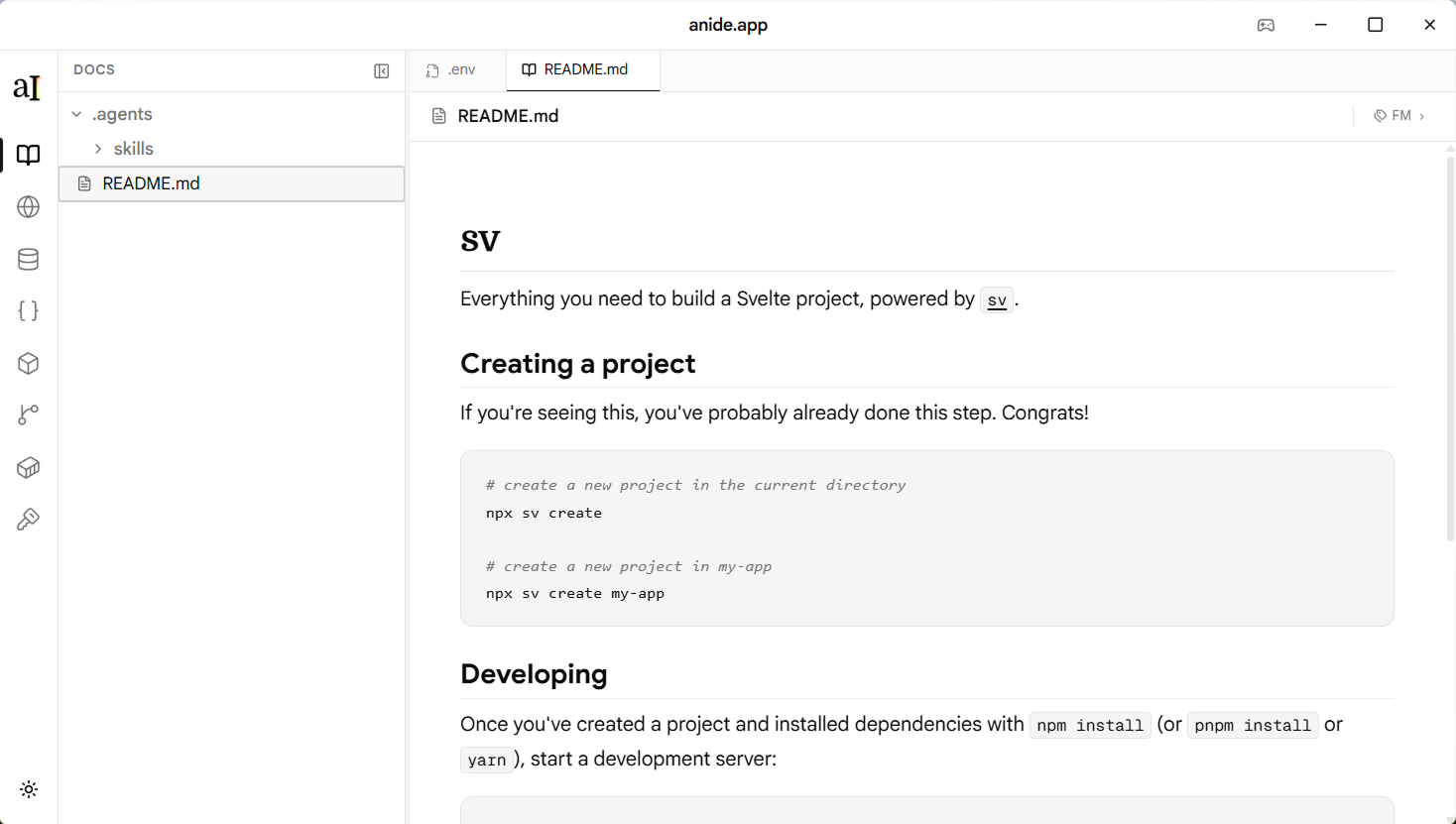Click the chevron next to FM
This screenshot has width=1456, height=824.
(x=1421, y=116)
